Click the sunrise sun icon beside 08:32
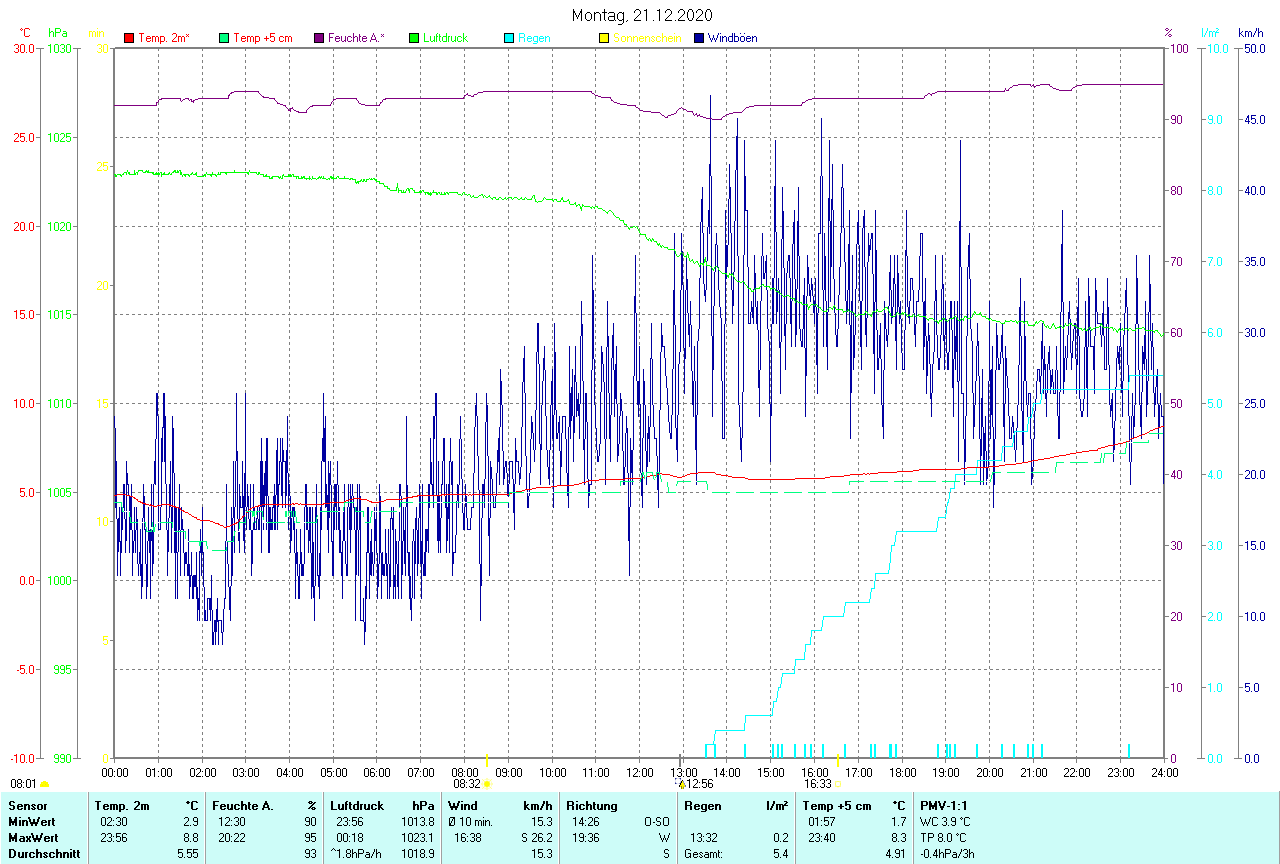The image size is (1280, 864). pos(487,785)
